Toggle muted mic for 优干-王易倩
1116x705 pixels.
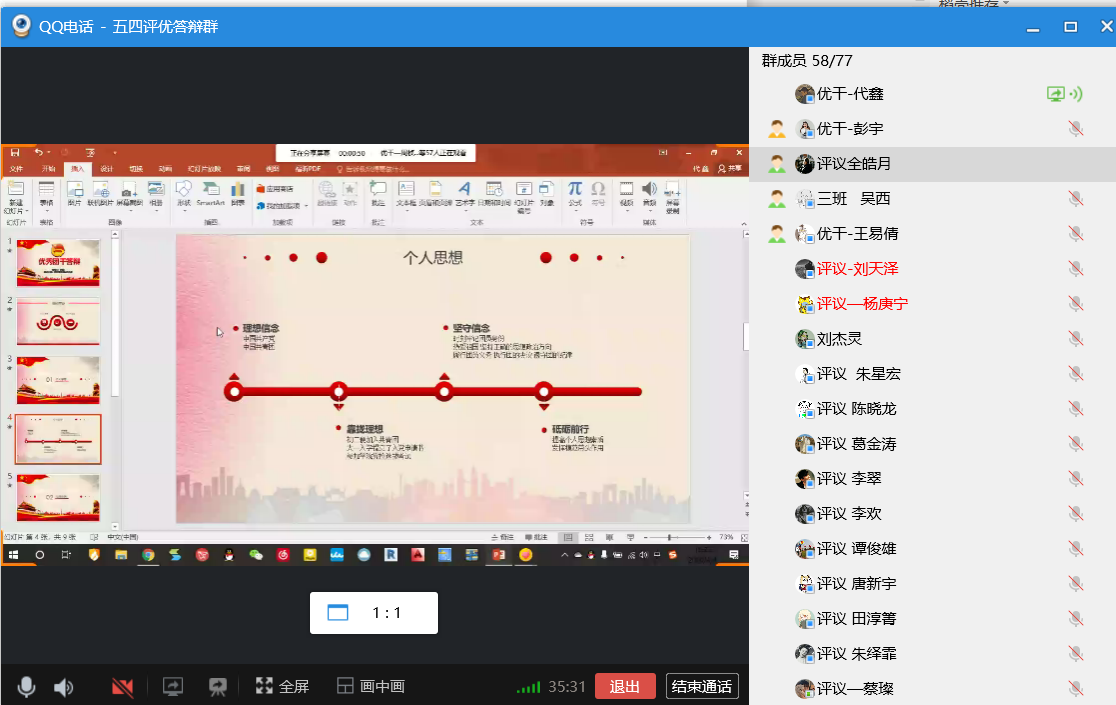coord(1075,233)
